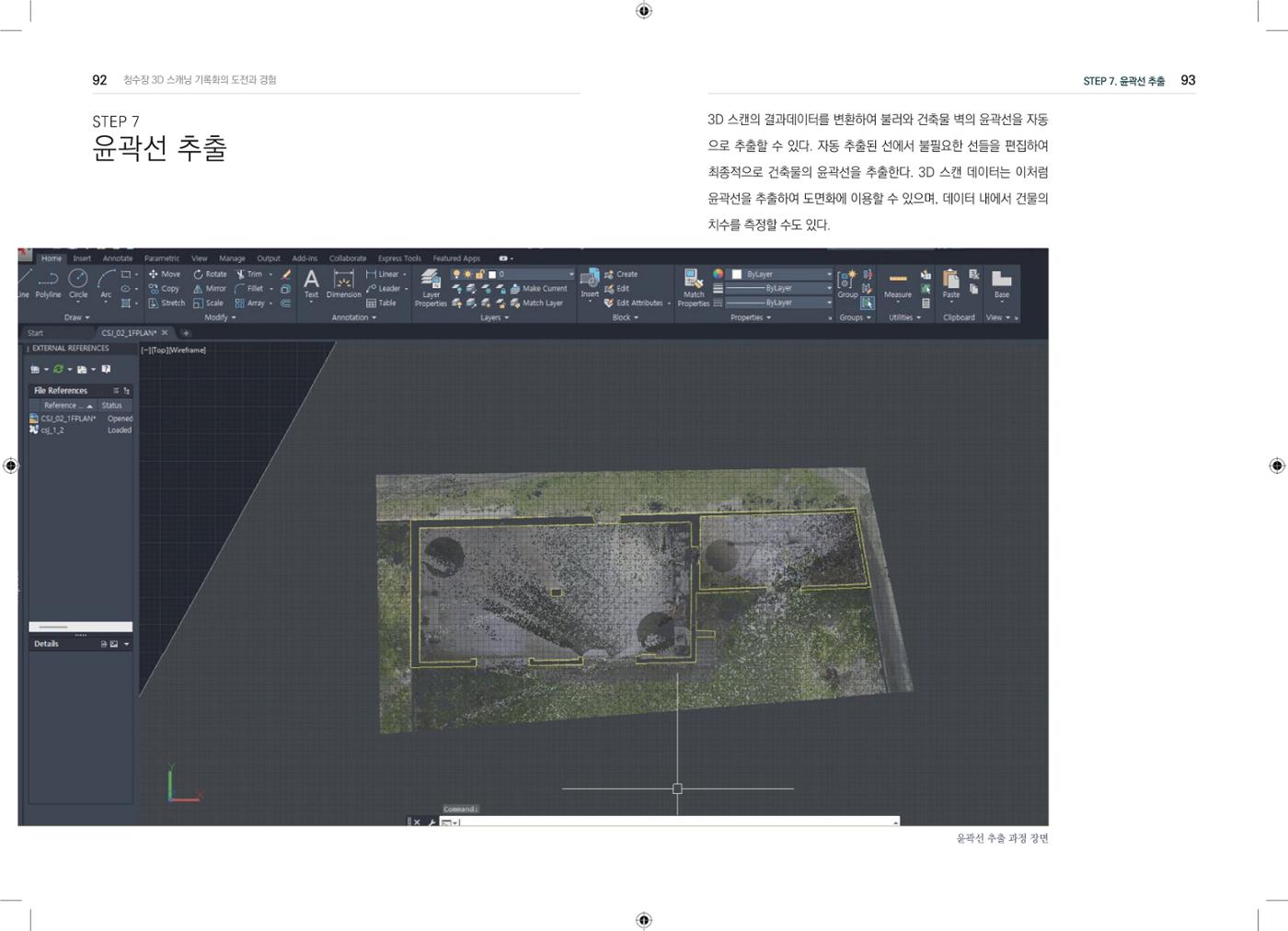Select the csj_1_2 reference row

[81, 430]
